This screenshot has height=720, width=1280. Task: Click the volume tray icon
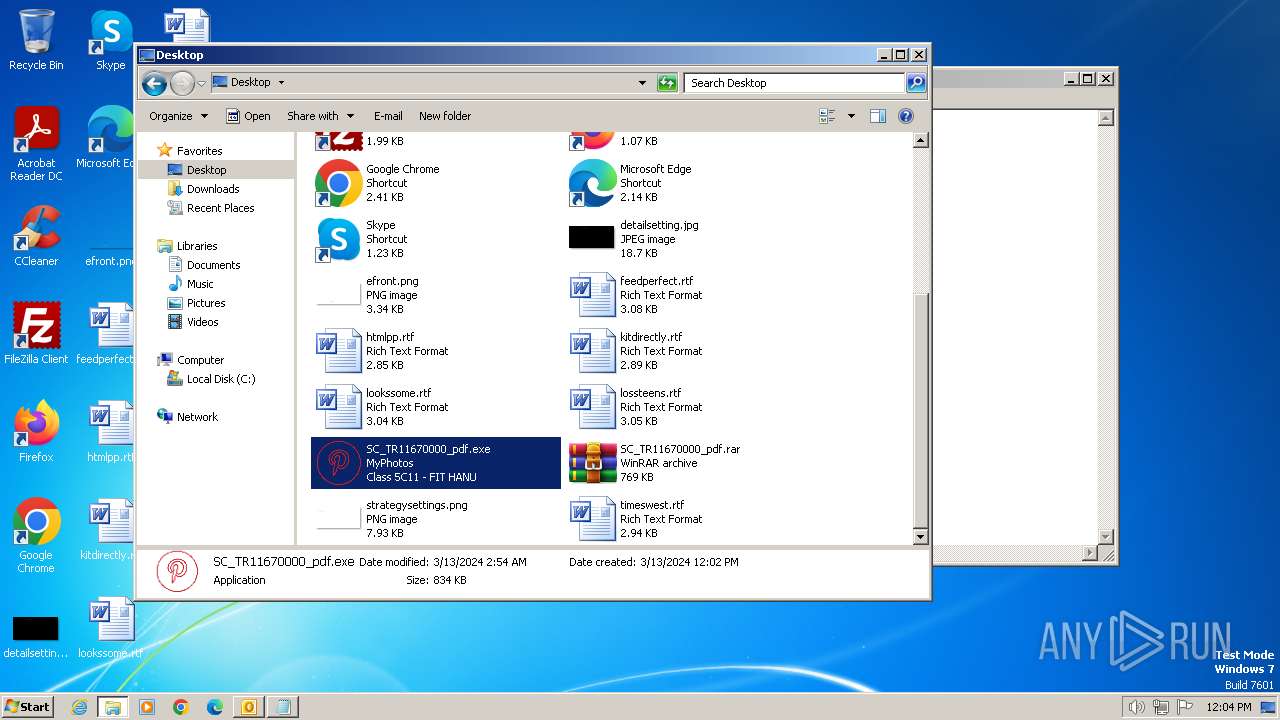click(1137, 707)
